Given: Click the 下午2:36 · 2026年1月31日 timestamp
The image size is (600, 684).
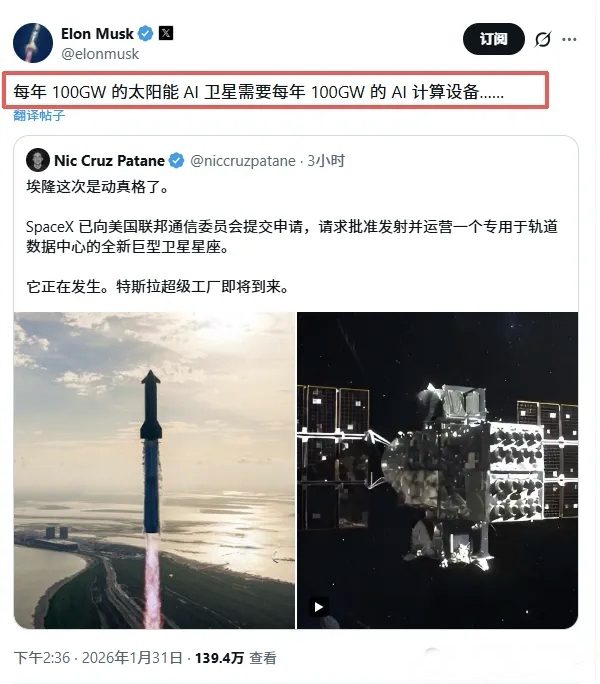Looking at the screenshot, I should pos(98,658).
